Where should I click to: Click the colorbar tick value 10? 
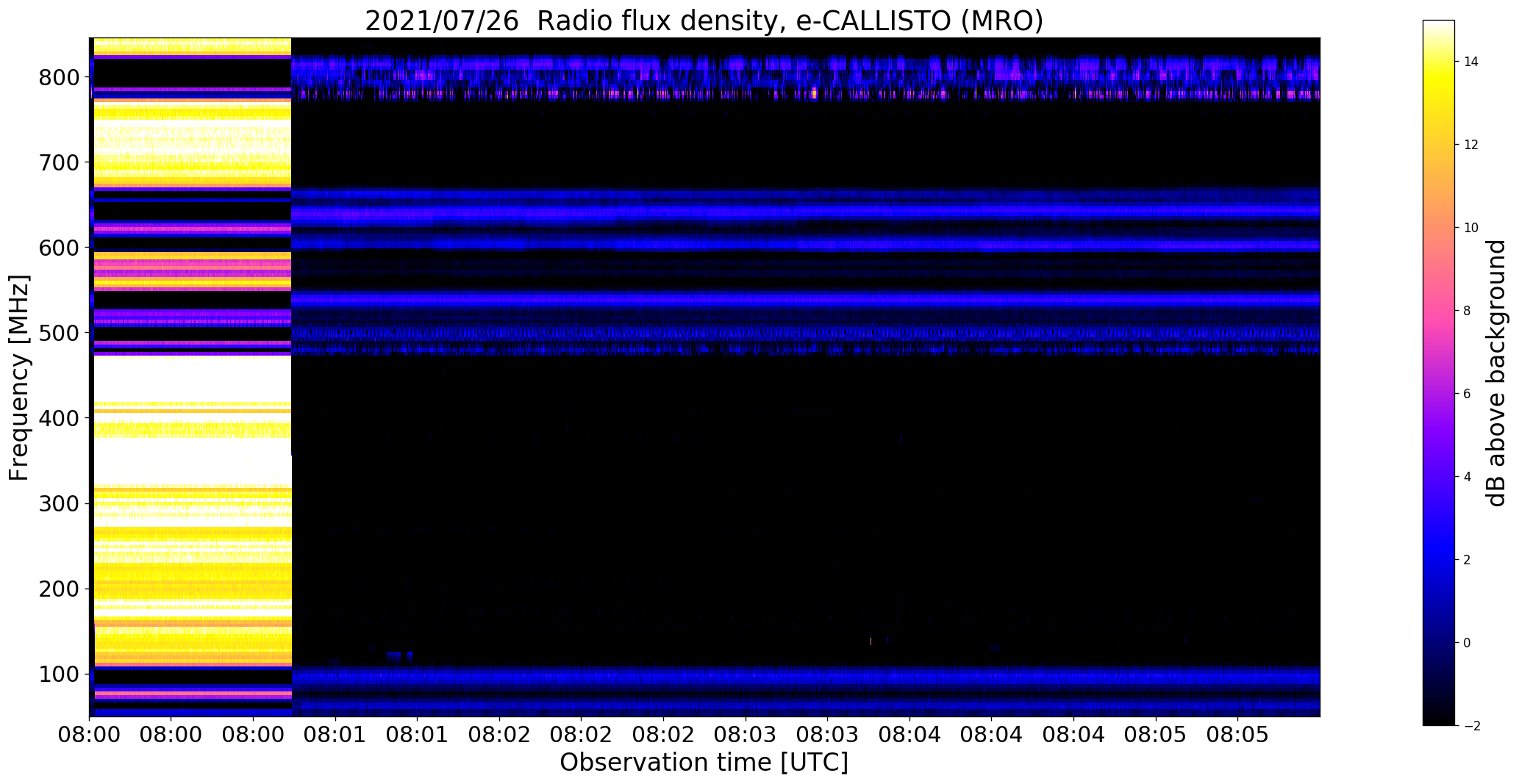point(1471,228)
